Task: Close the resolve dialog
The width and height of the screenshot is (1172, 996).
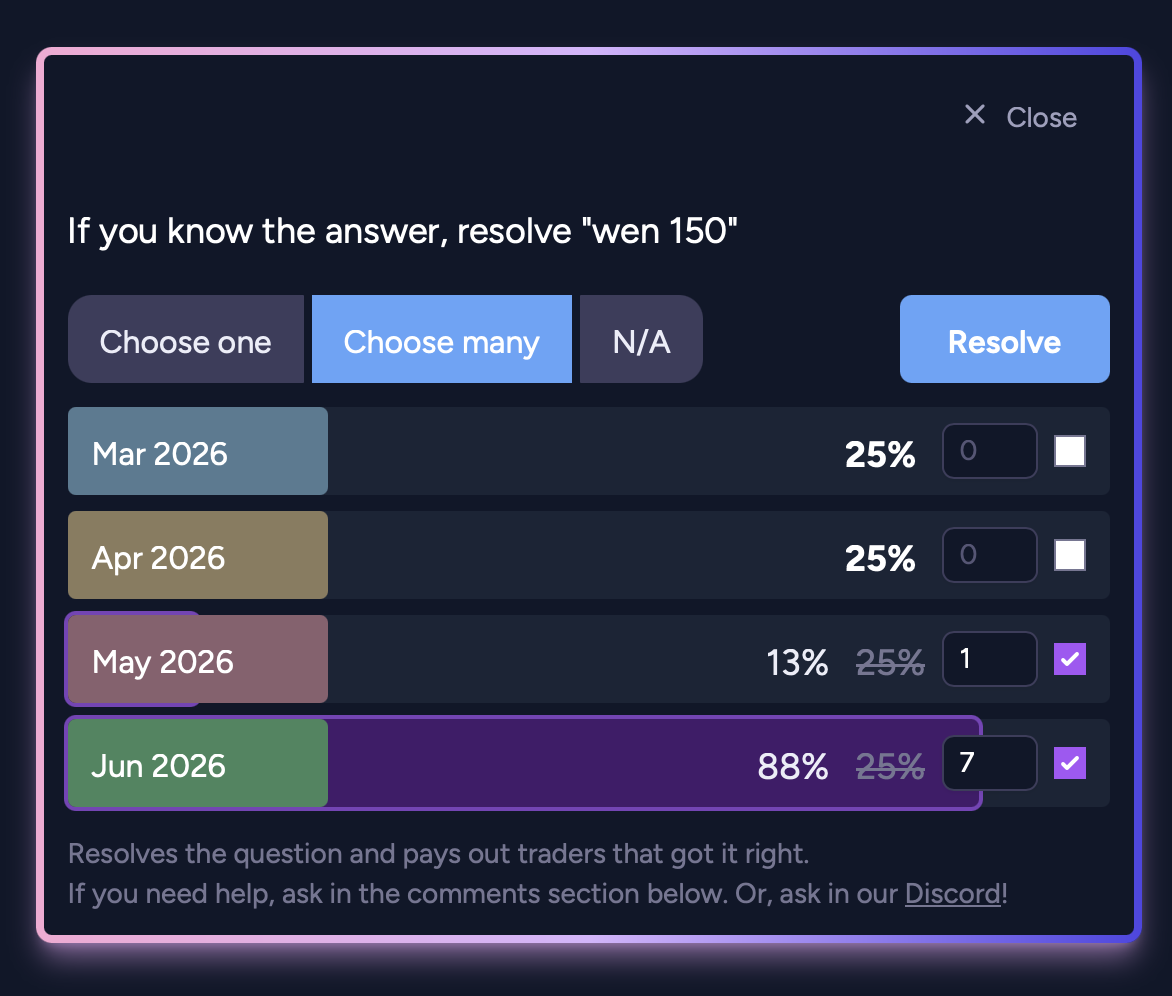Action: [1020, 117]
